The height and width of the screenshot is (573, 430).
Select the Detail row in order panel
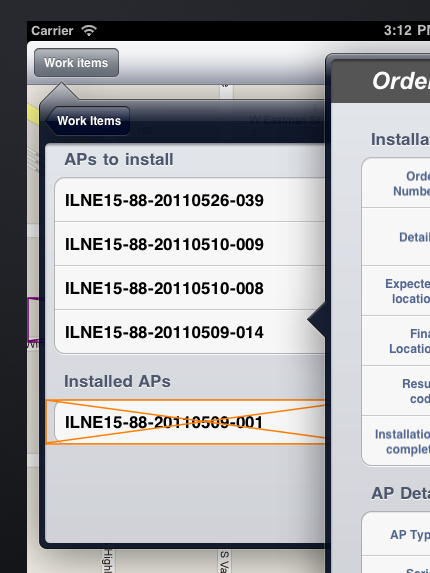tap(396, 237)
